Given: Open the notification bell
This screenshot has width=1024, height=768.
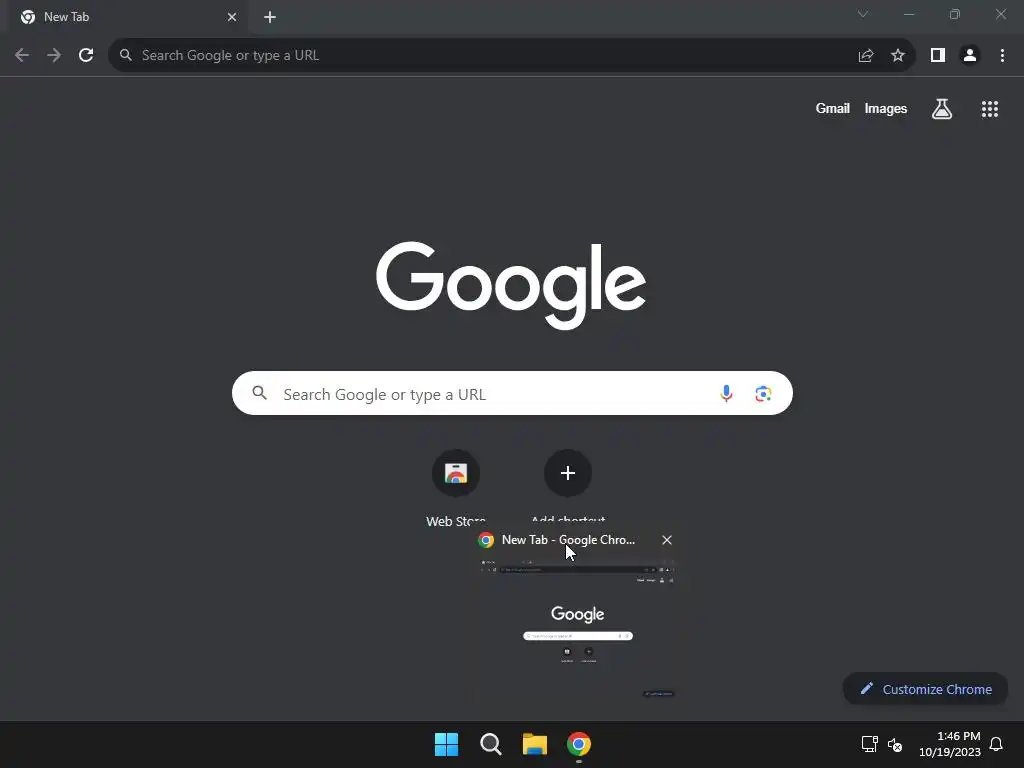Looking at the screenshot, I should pyautogui.click(x=996, y=744).
